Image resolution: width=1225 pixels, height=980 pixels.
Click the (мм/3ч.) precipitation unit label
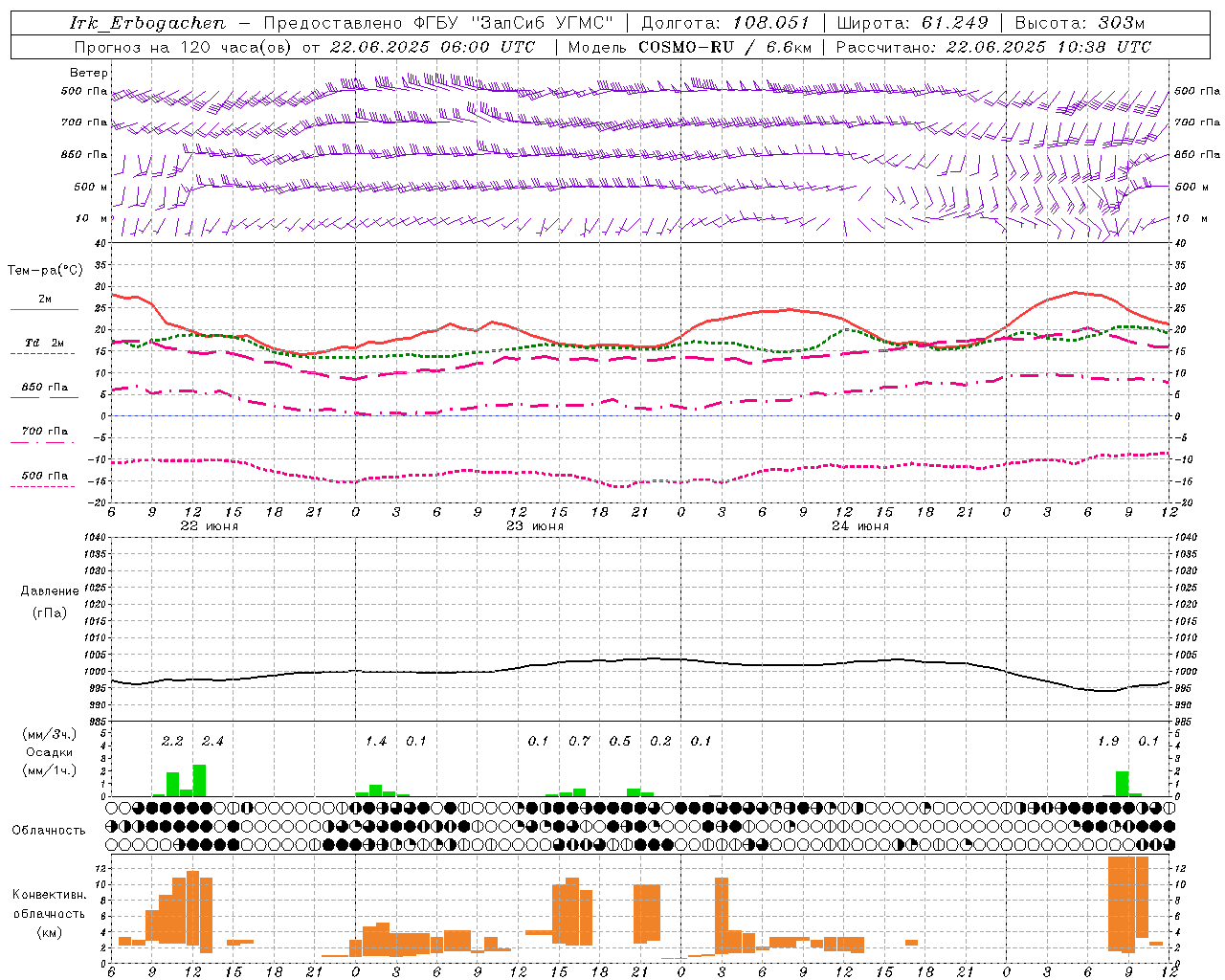pos(50,734)
